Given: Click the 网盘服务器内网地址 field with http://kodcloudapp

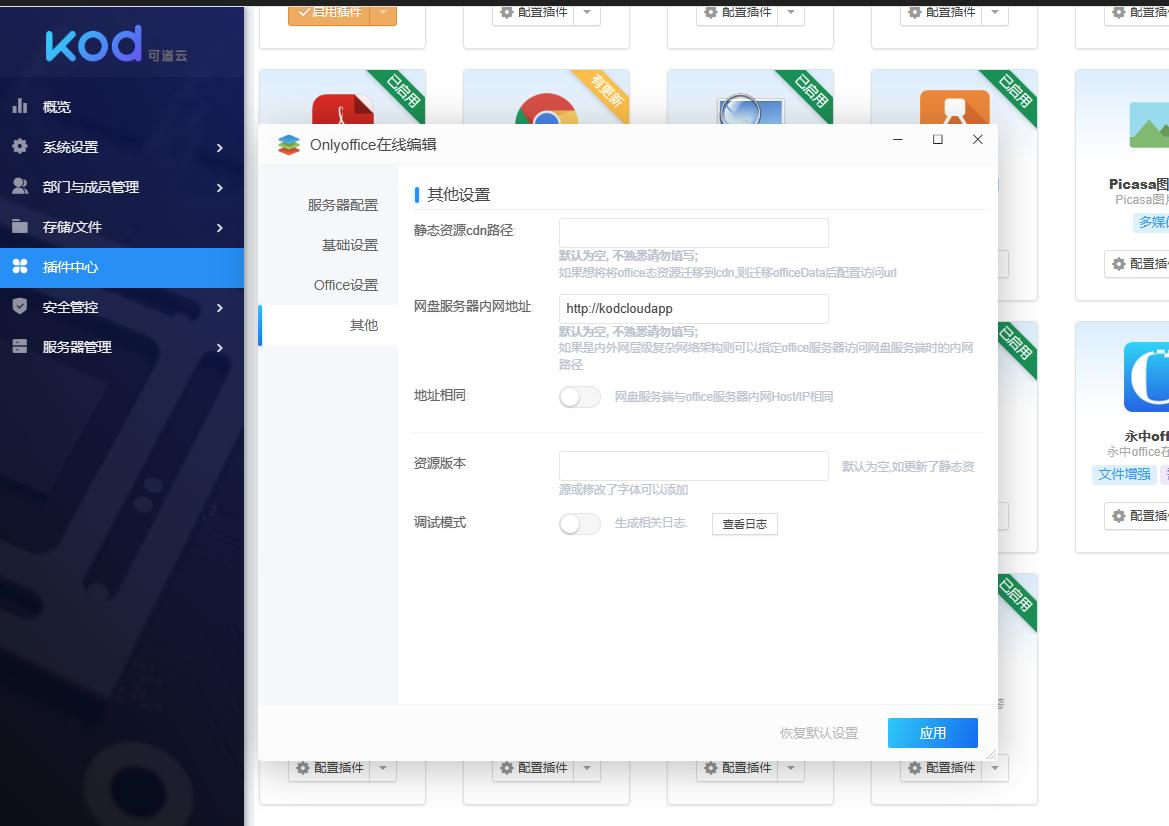Looking at the screenshot, I should point(693,309).
